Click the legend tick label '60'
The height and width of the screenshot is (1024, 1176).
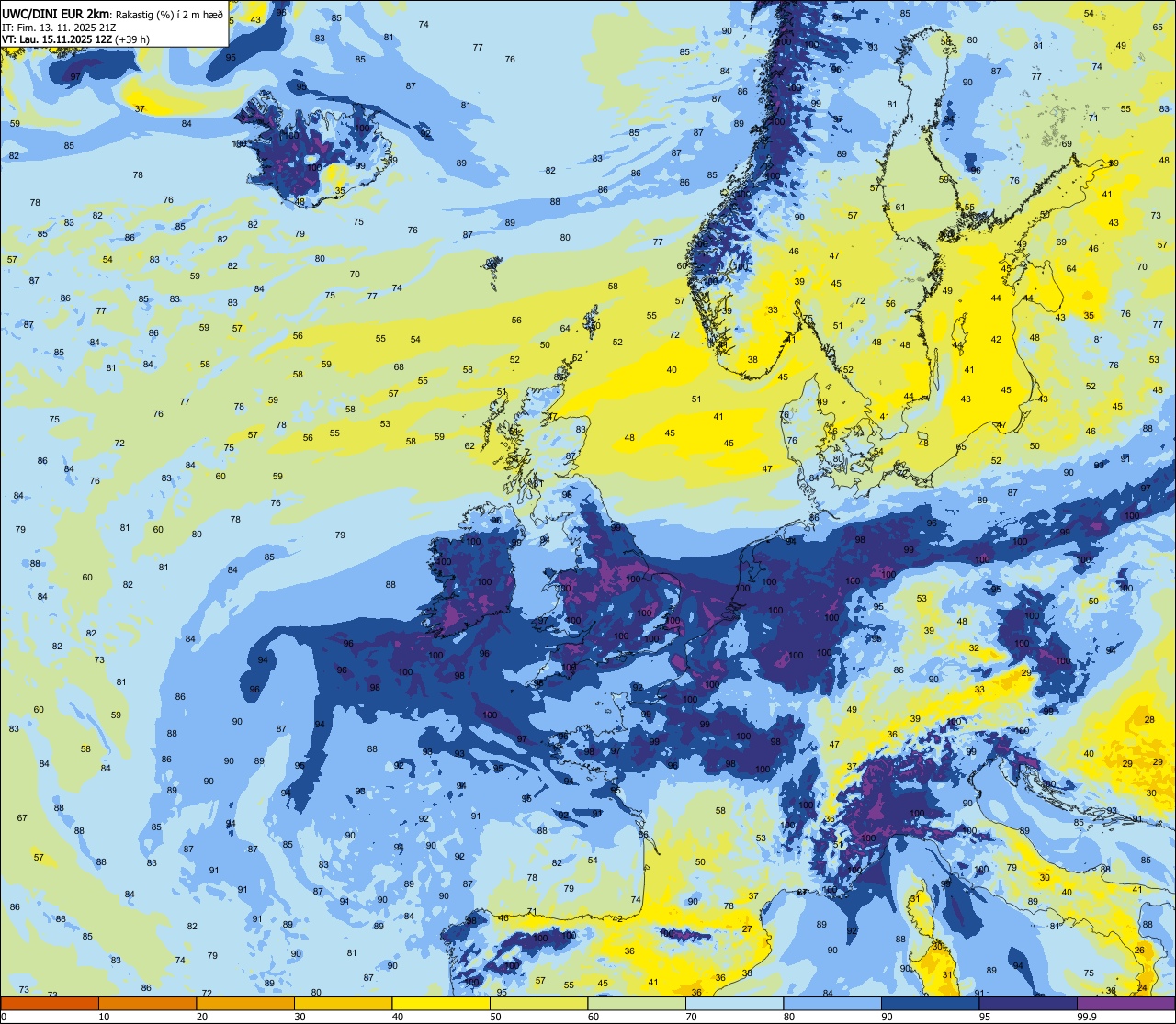pyautogui.click(x=594, y=1017)
